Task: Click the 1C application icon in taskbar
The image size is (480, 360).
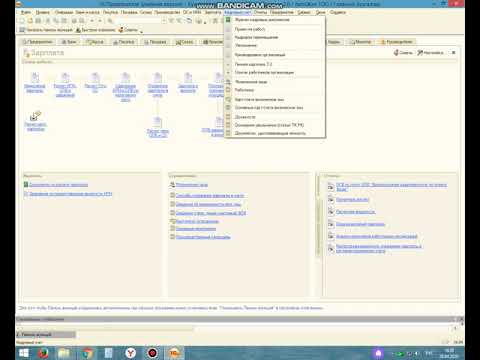Action: click(x=174, y=353)
